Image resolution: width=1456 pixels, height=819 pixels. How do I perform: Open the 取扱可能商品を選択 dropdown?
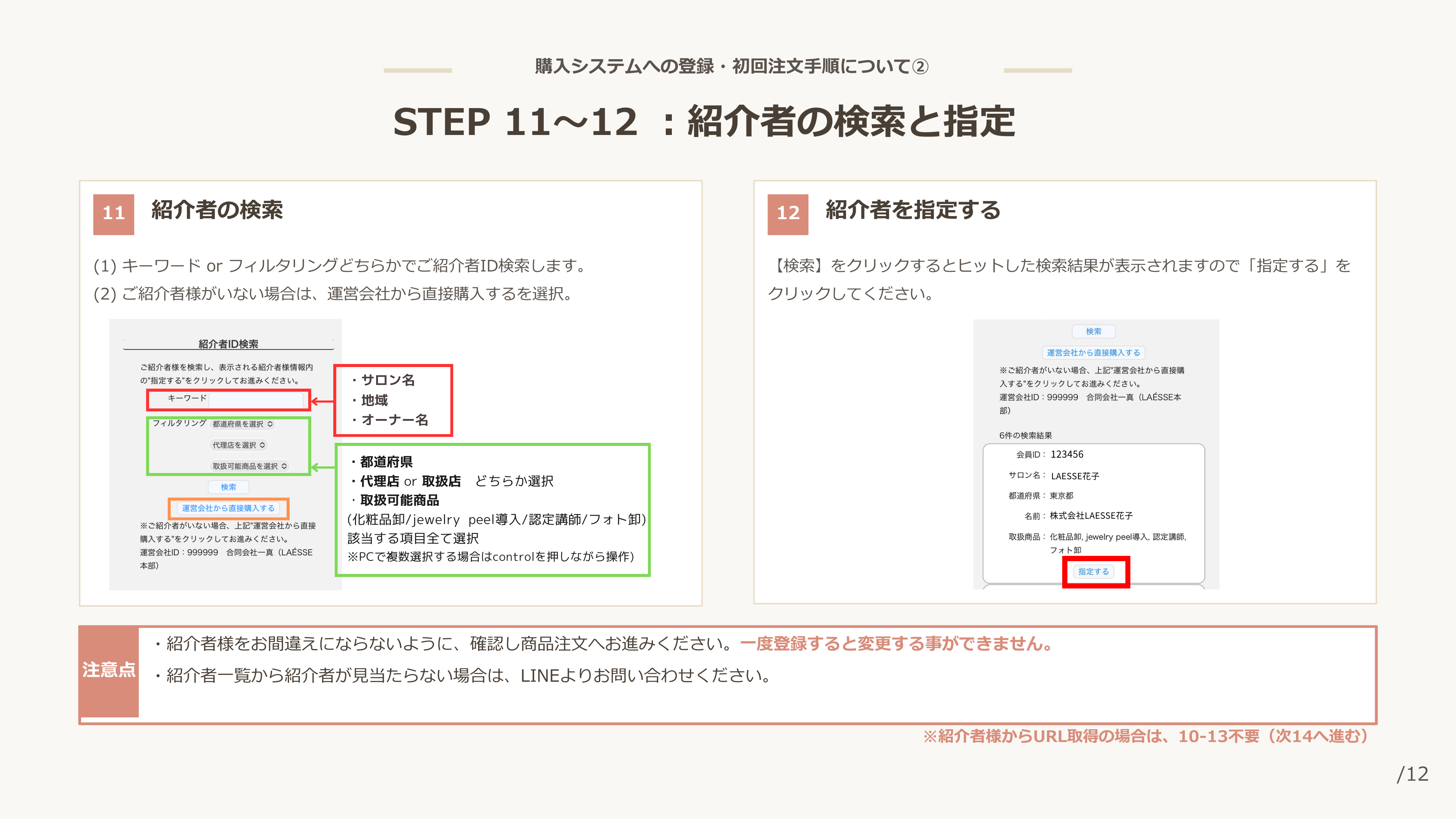(249, 466)
